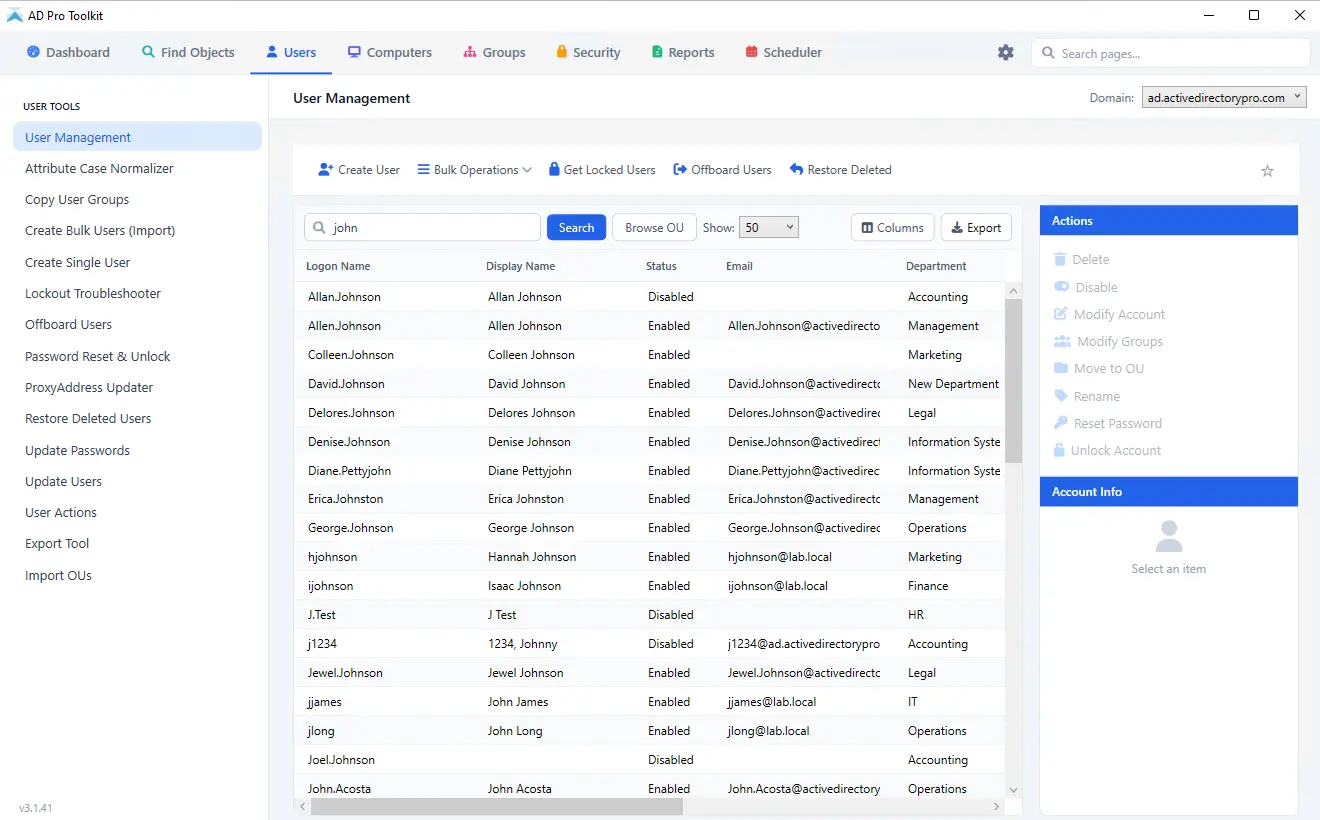1320x820 pixels.
Task: Open the Dashboard tab
Action: point(68,52)
